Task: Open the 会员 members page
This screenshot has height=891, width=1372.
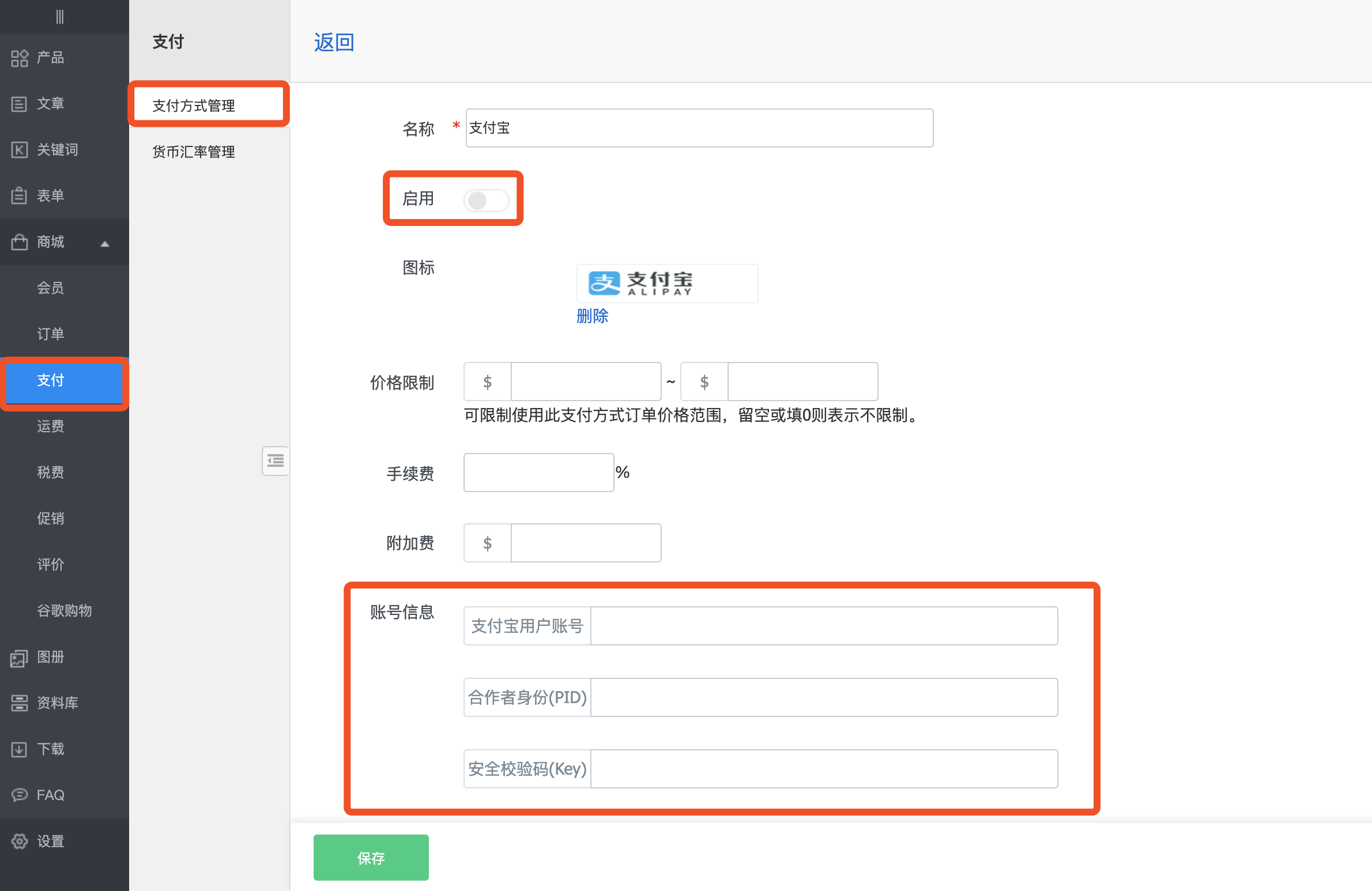Action: pyautogui.click(x=50, y=288)
